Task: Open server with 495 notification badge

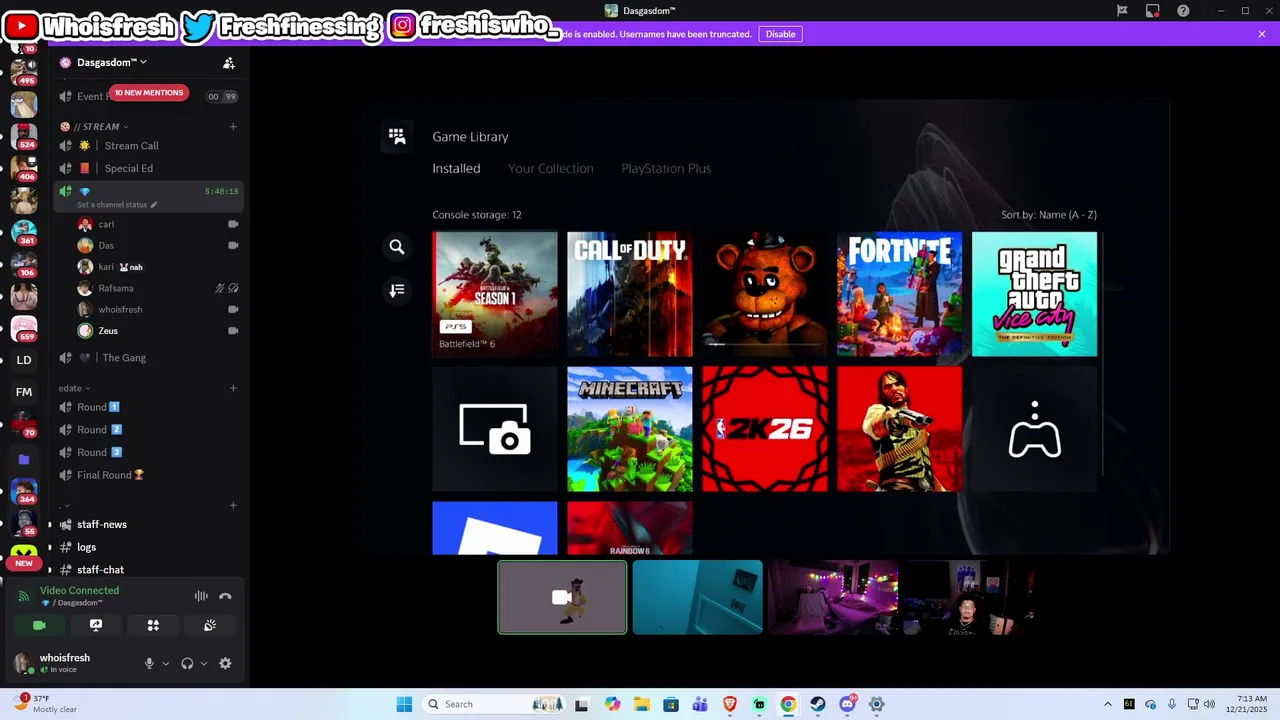Action: [24, 72]
